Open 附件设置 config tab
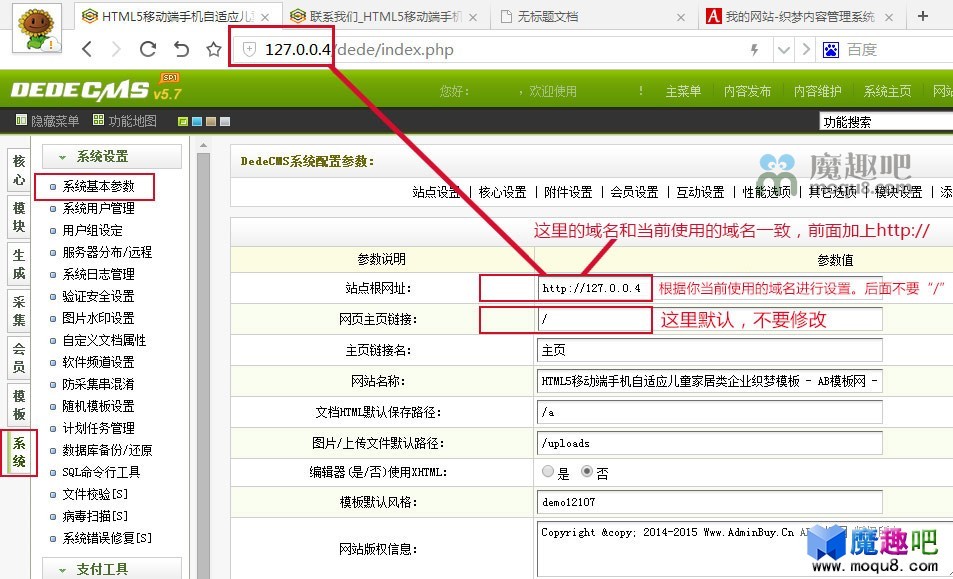This screenshot has width=953, height=579. (x=568, y=192)
